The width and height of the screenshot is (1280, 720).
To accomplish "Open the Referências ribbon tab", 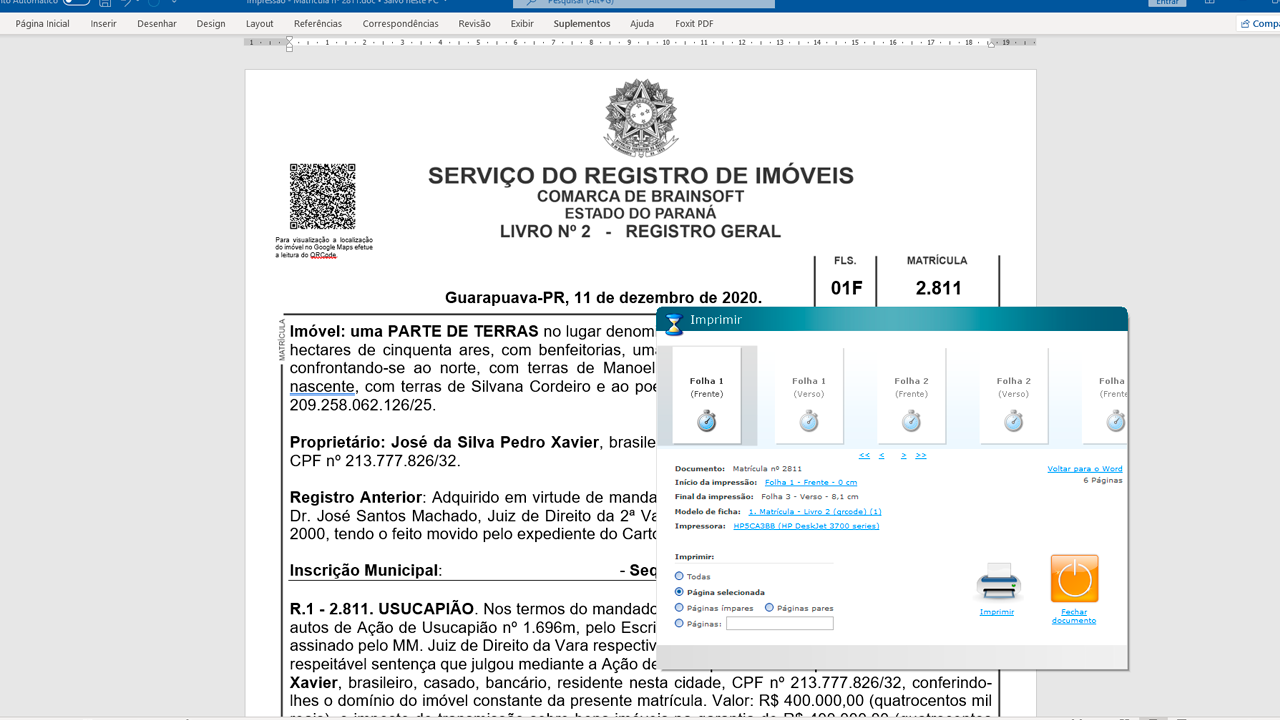I will tap(318, 23).
